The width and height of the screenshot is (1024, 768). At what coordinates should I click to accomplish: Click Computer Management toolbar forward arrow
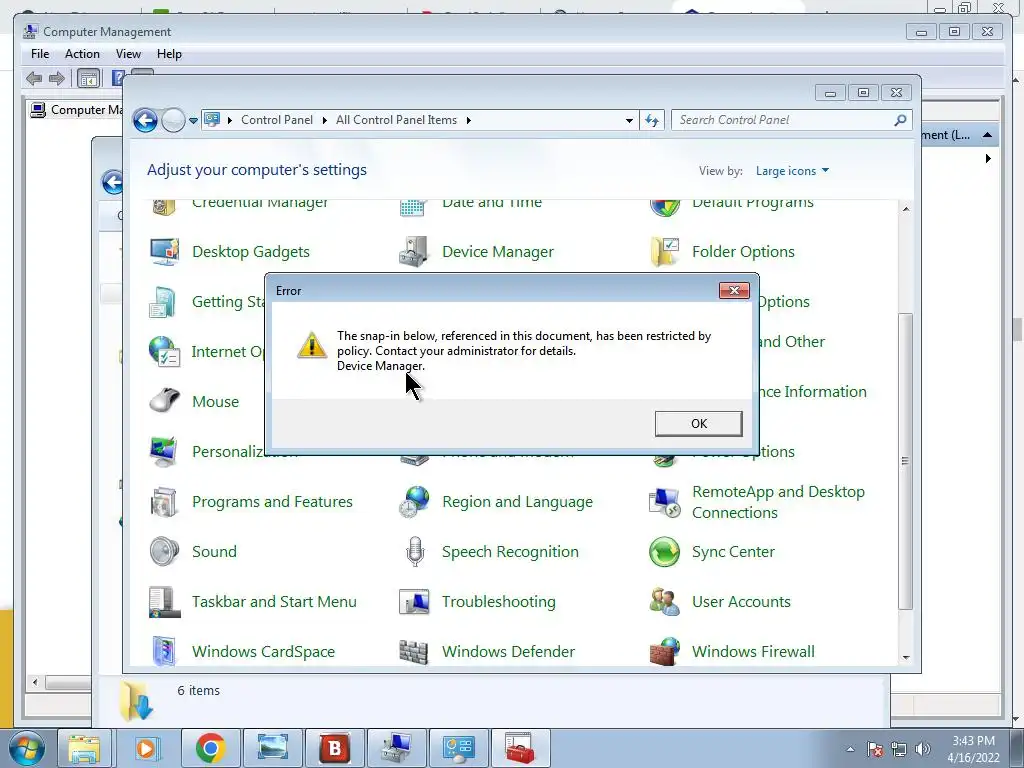coord(57,79)
